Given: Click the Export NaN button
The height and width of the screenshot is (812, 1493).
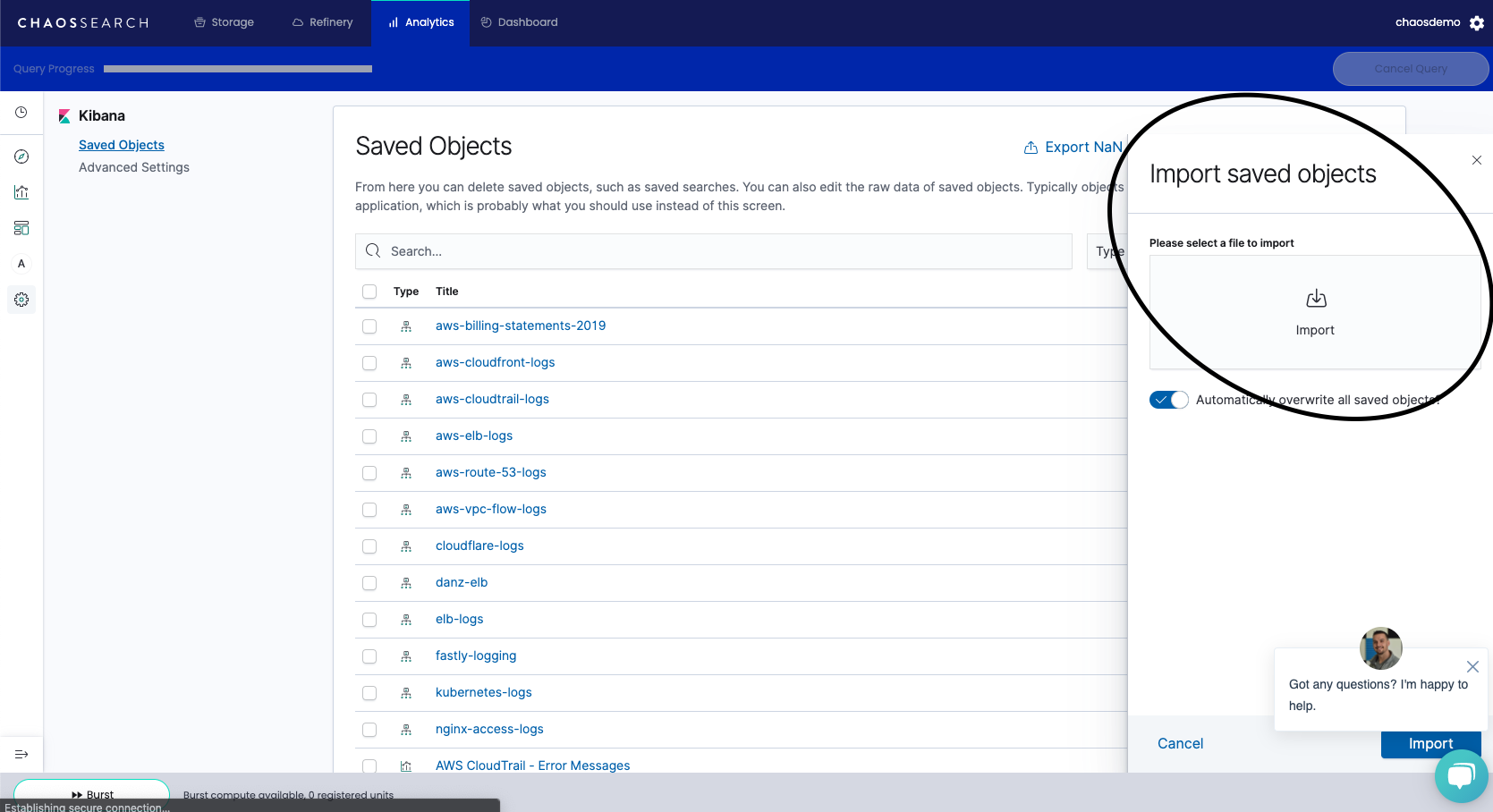Looking at the screenshot, I should (1073, 147).
